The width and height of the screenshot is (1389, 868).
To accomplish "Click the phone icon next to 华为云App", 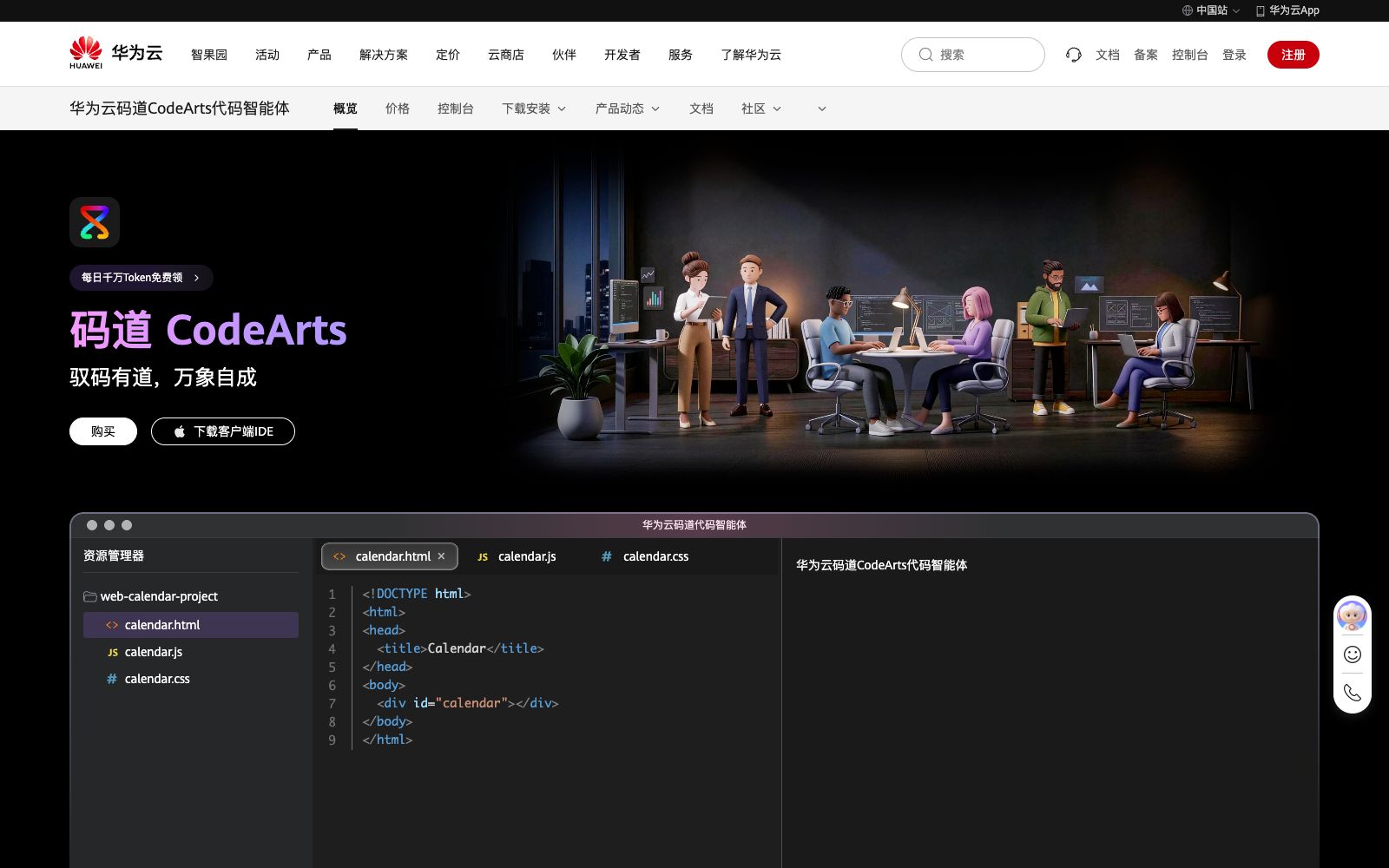I will pyautogui.click(x=1261, y=10).
